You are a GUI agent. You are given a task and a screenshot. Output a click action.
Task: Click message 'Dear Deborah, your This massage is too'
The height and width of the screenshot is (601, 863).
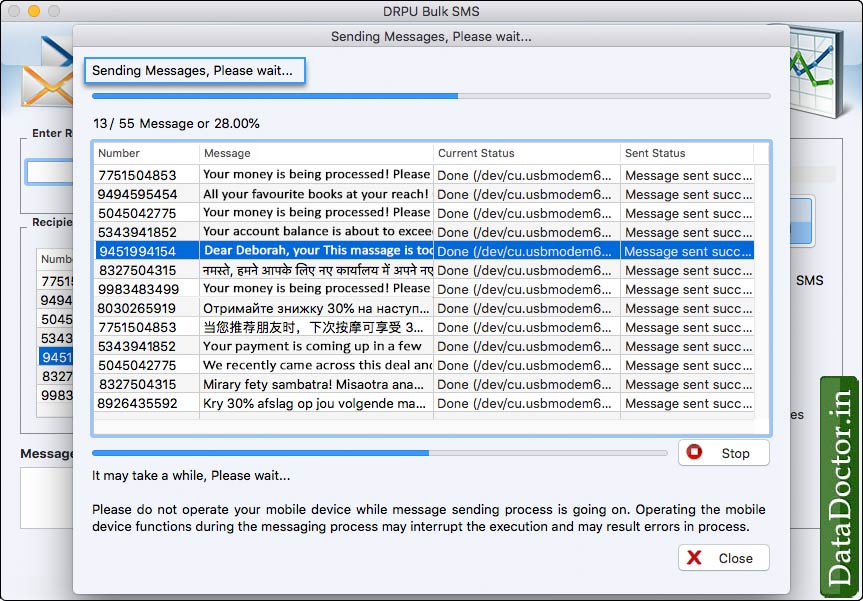click(318, 251)
